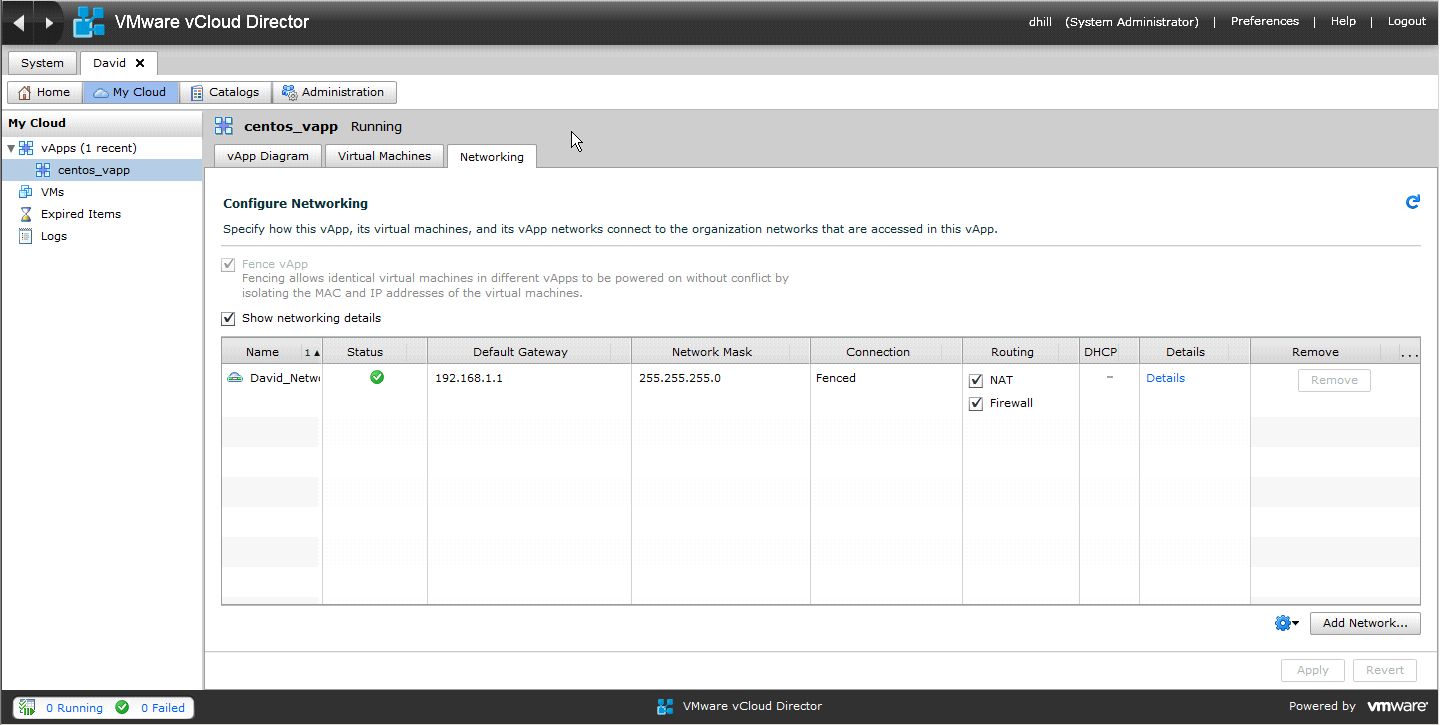Sort by Default Gateway column header

pyautogui.click(x=520, y=352)
